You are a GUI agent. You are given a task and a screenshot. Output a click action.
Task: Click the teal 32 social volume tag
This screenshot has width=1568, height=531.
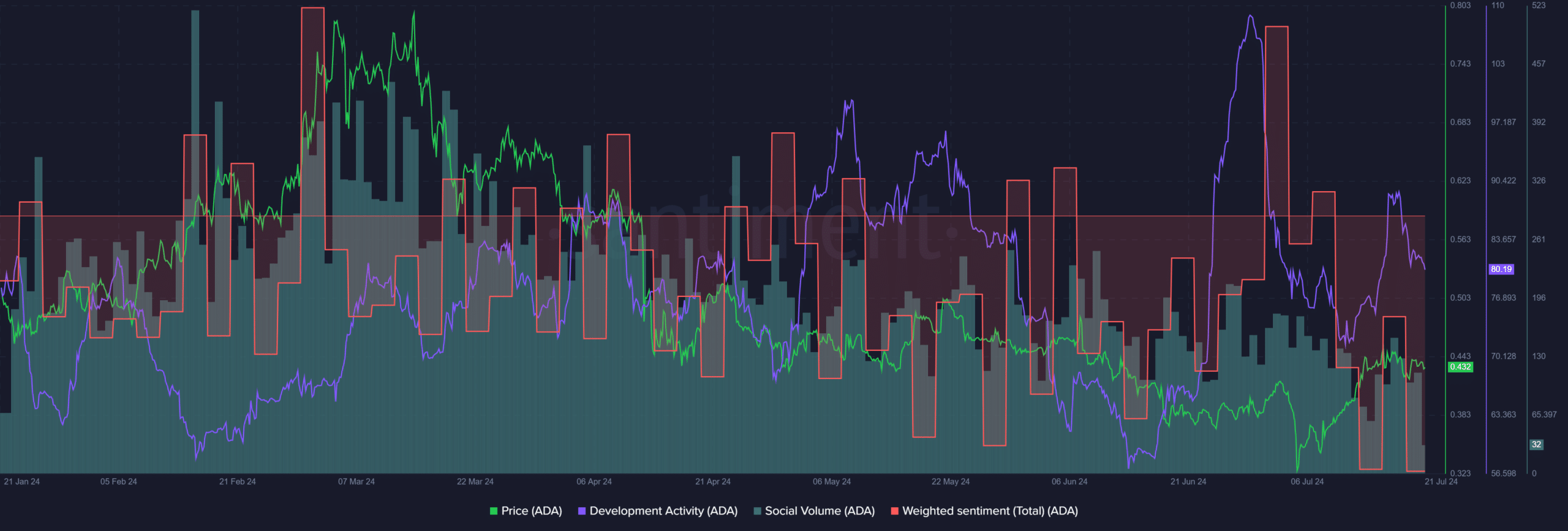click(x=1536, y=445)
